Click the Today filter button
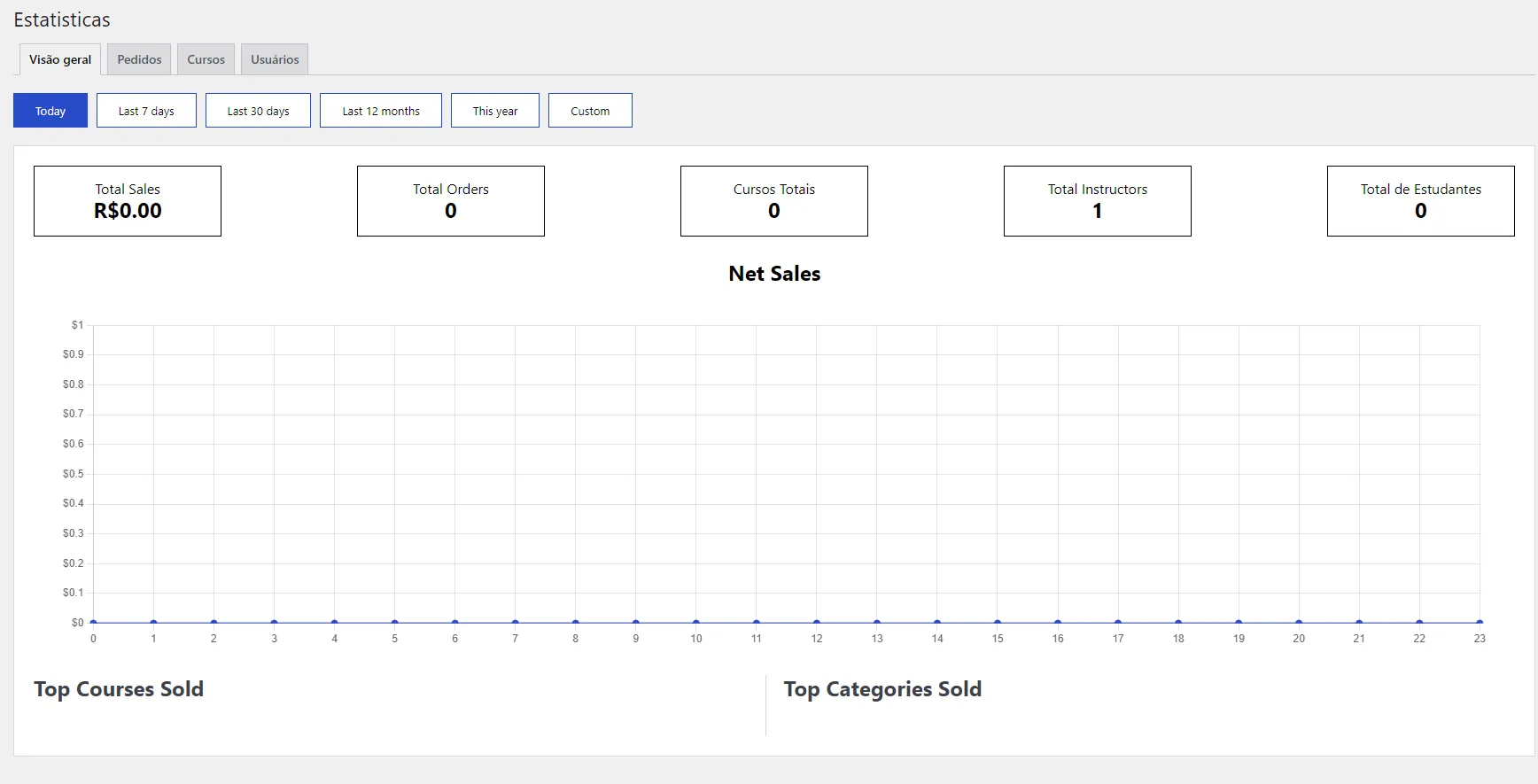1538x784 pixels. click(x=50, y=111)
